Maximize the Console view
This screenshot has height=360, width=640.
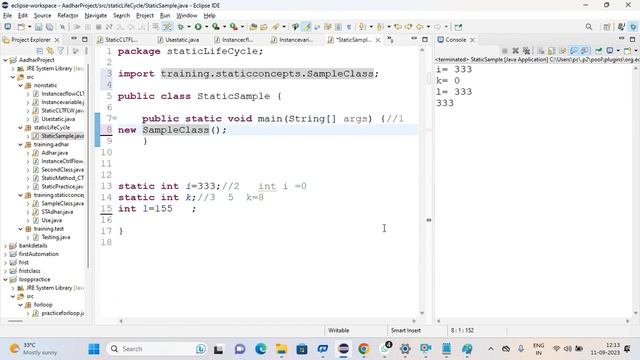click(633, 39)
